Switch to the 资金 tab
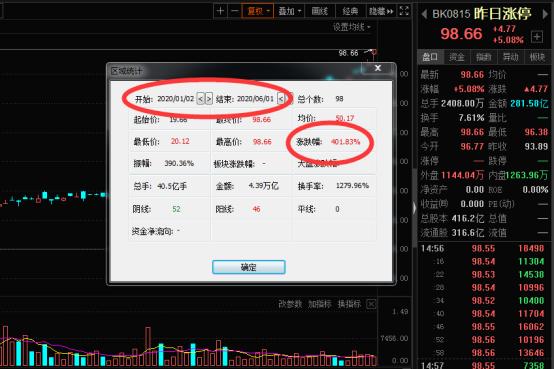Viewport: 554px width, 369px height. tap(457, 57)
